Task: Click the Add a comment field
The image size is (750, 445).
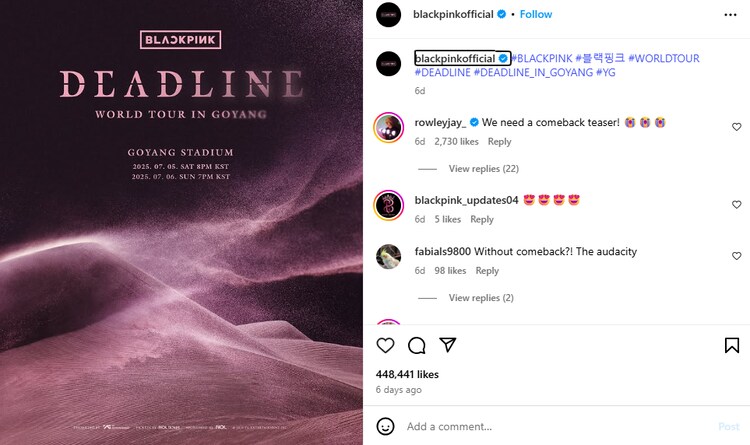Action: [550, 426]
